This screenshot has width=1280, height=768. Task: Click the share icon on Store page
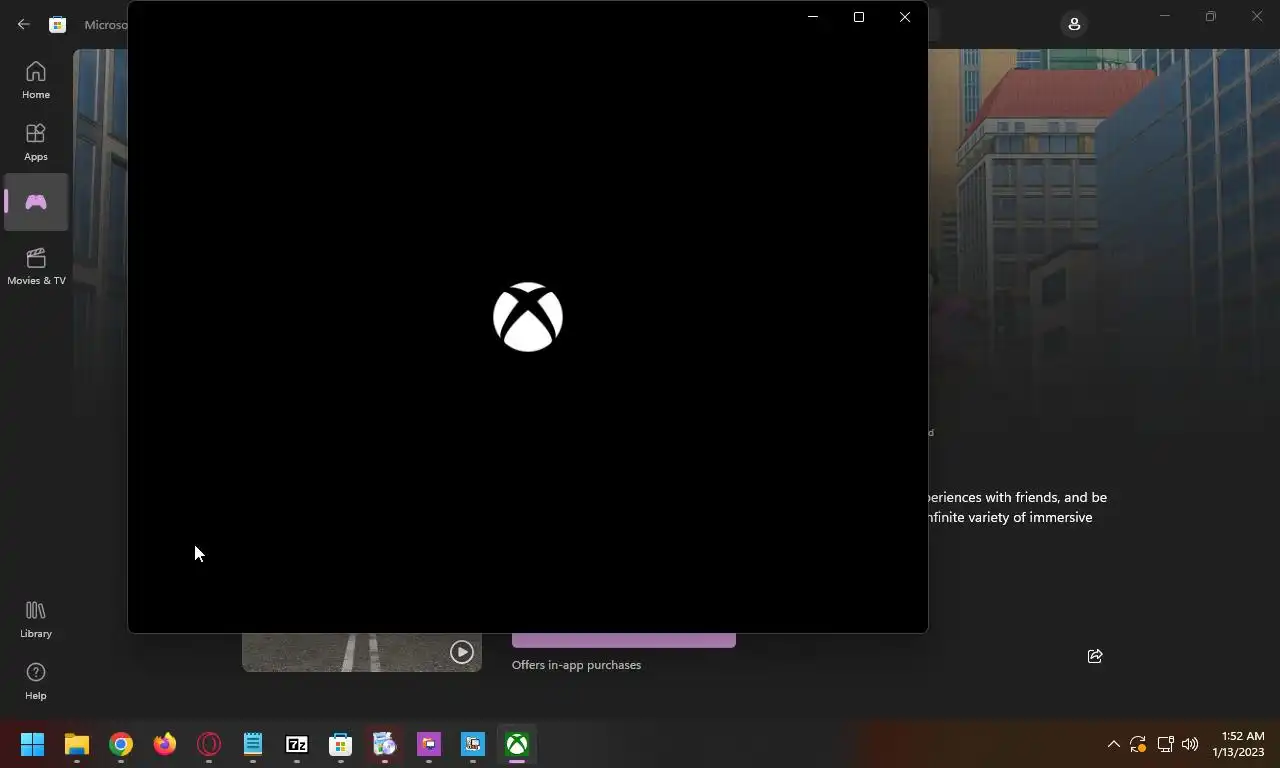1095,656
